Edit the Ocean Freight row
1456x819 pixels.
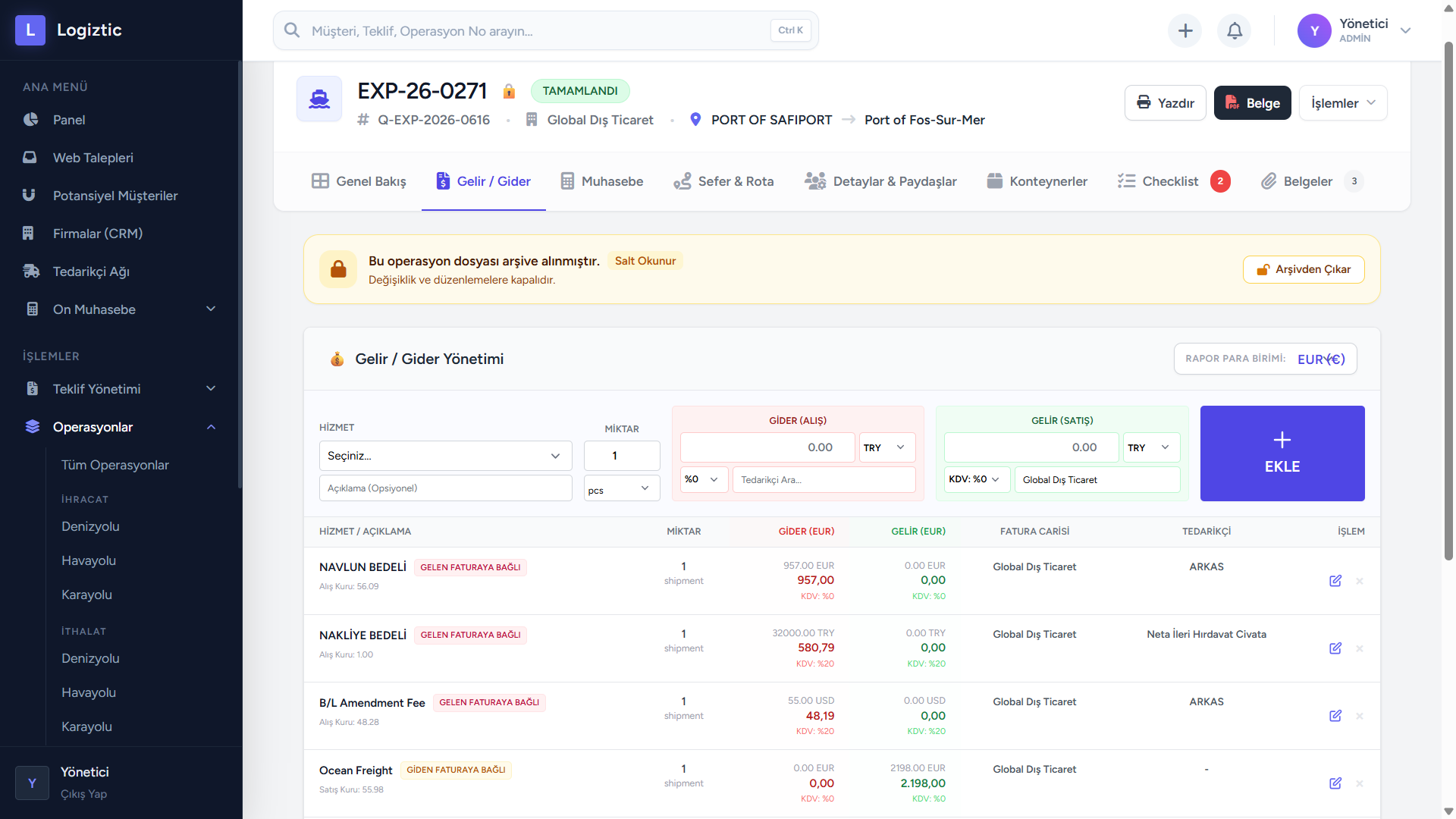[x=1335, y=783]
